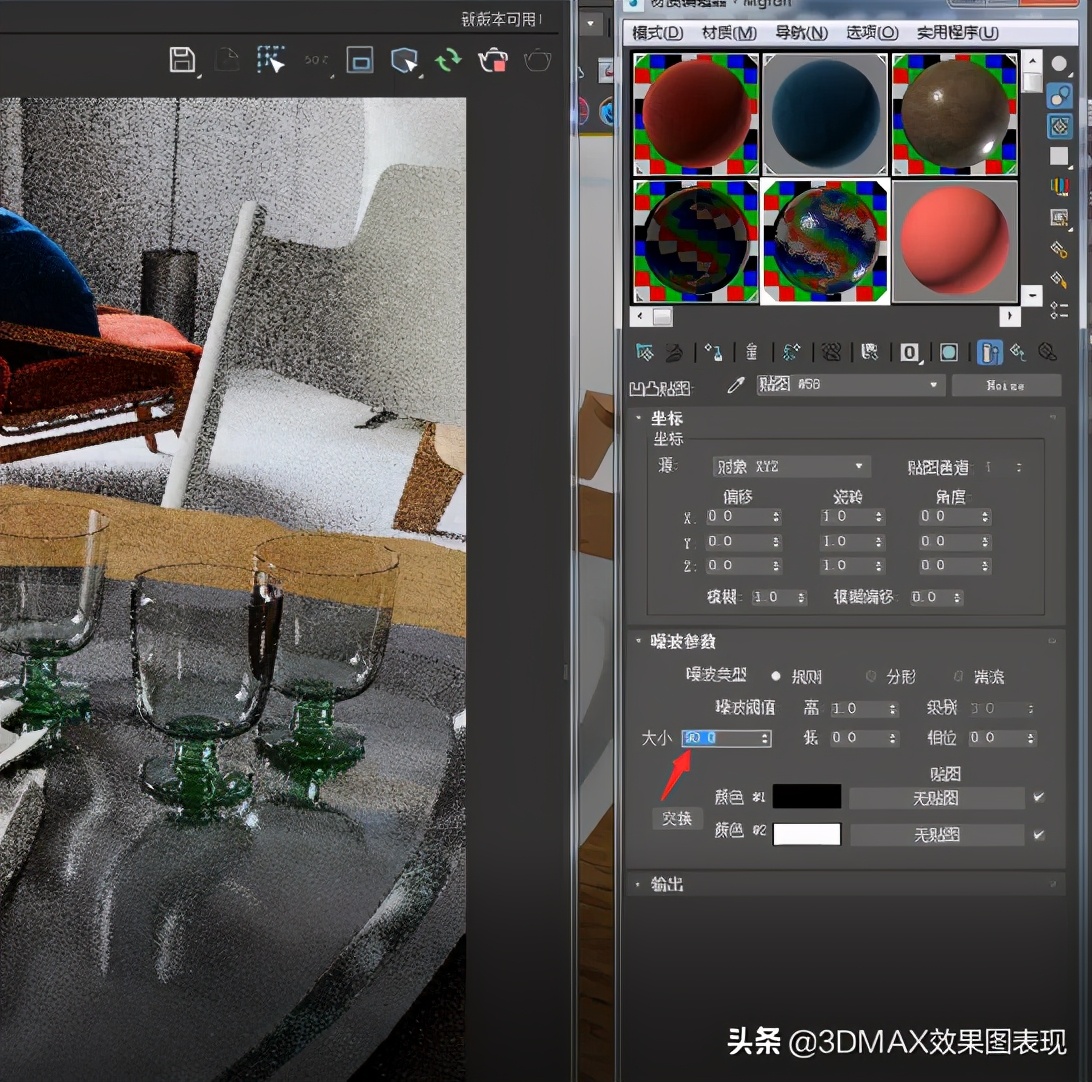The width and height of the screenshot is (1092, 1082).
Task: Select the Get Material icon
Action: tap(643, 352)
